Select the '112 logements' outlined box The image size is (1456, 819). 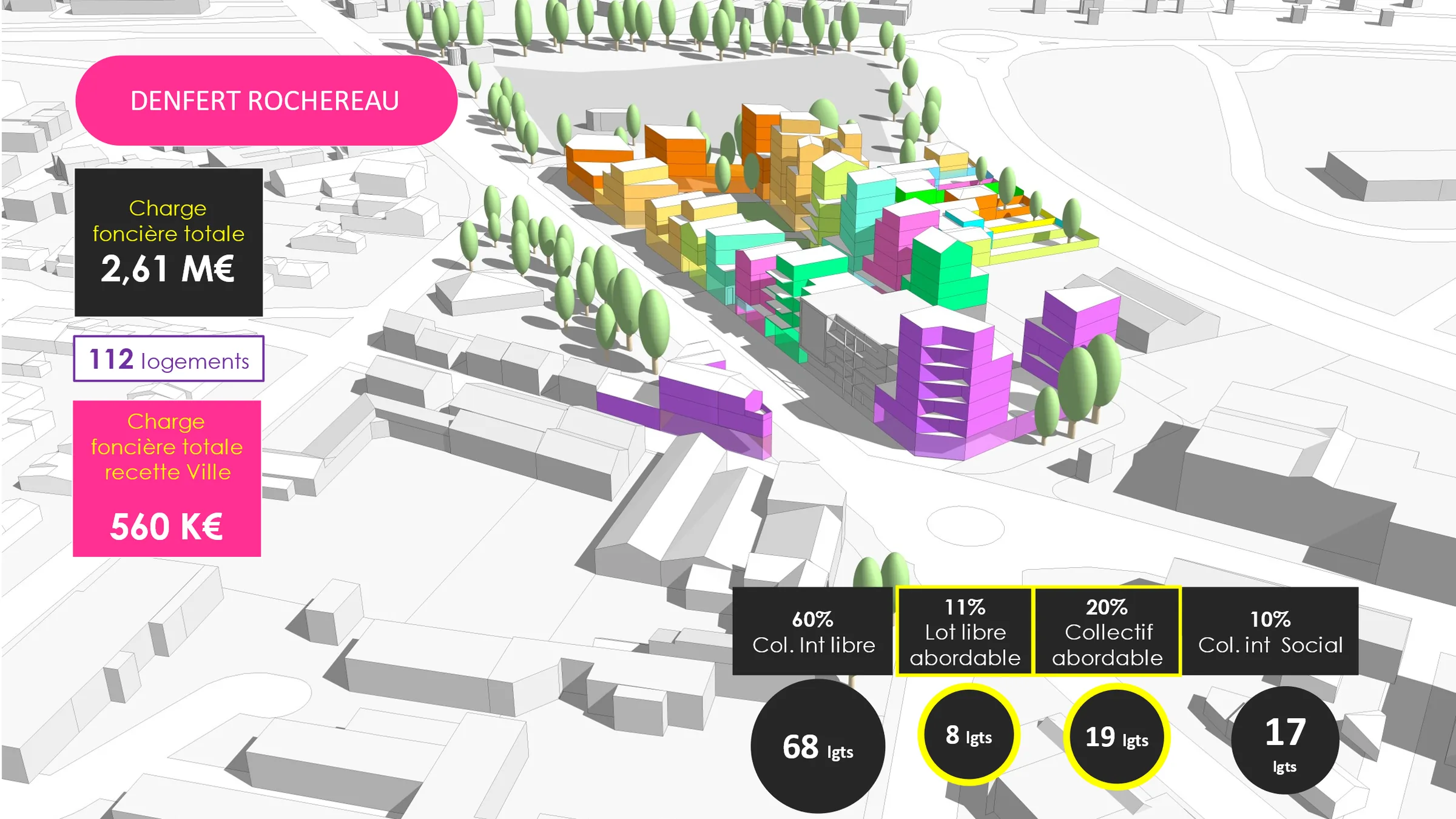point(169,359)
